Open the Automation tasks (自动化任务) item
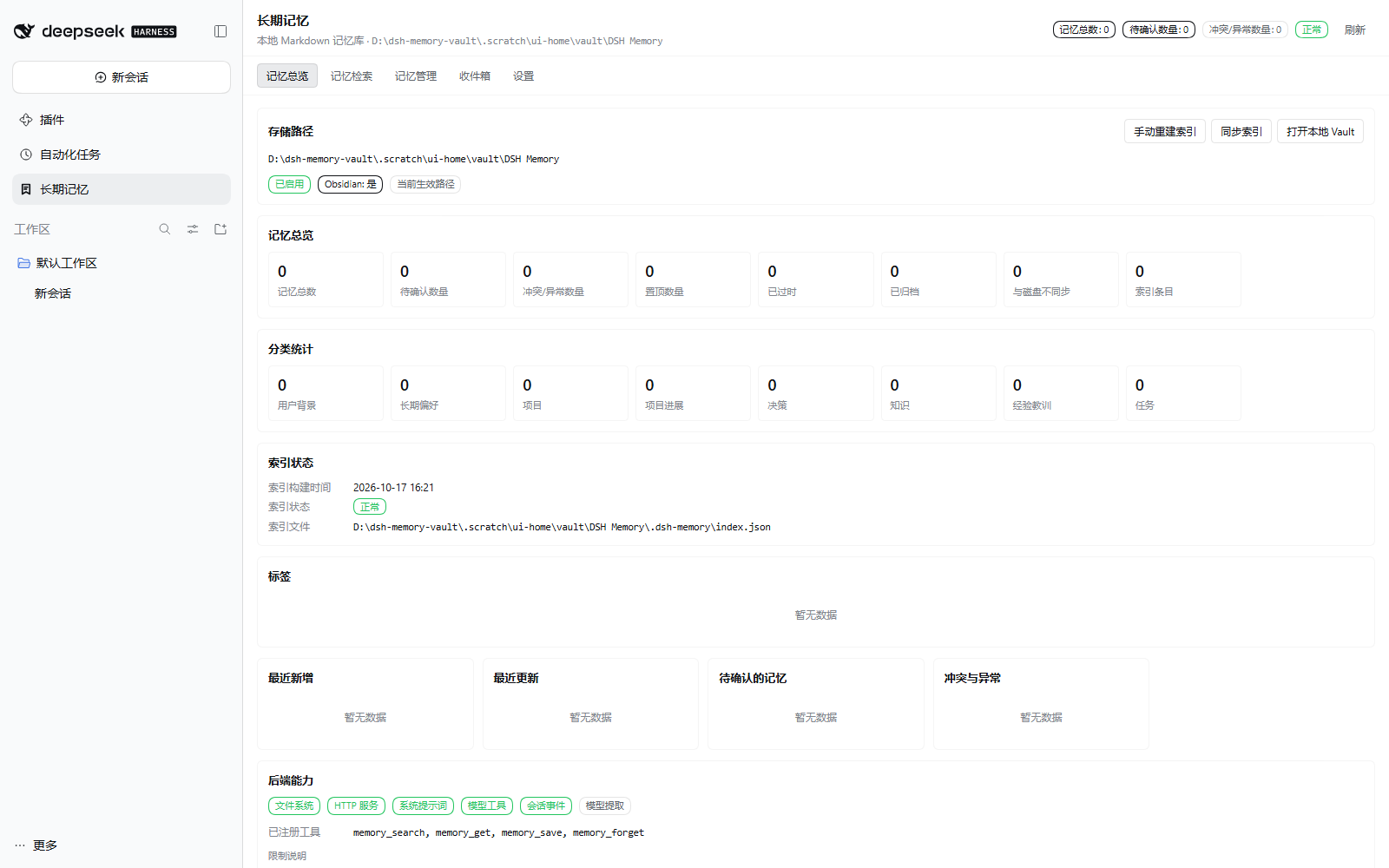The width and height of the screenshot is (1389, 868). [x=122, y=155]
